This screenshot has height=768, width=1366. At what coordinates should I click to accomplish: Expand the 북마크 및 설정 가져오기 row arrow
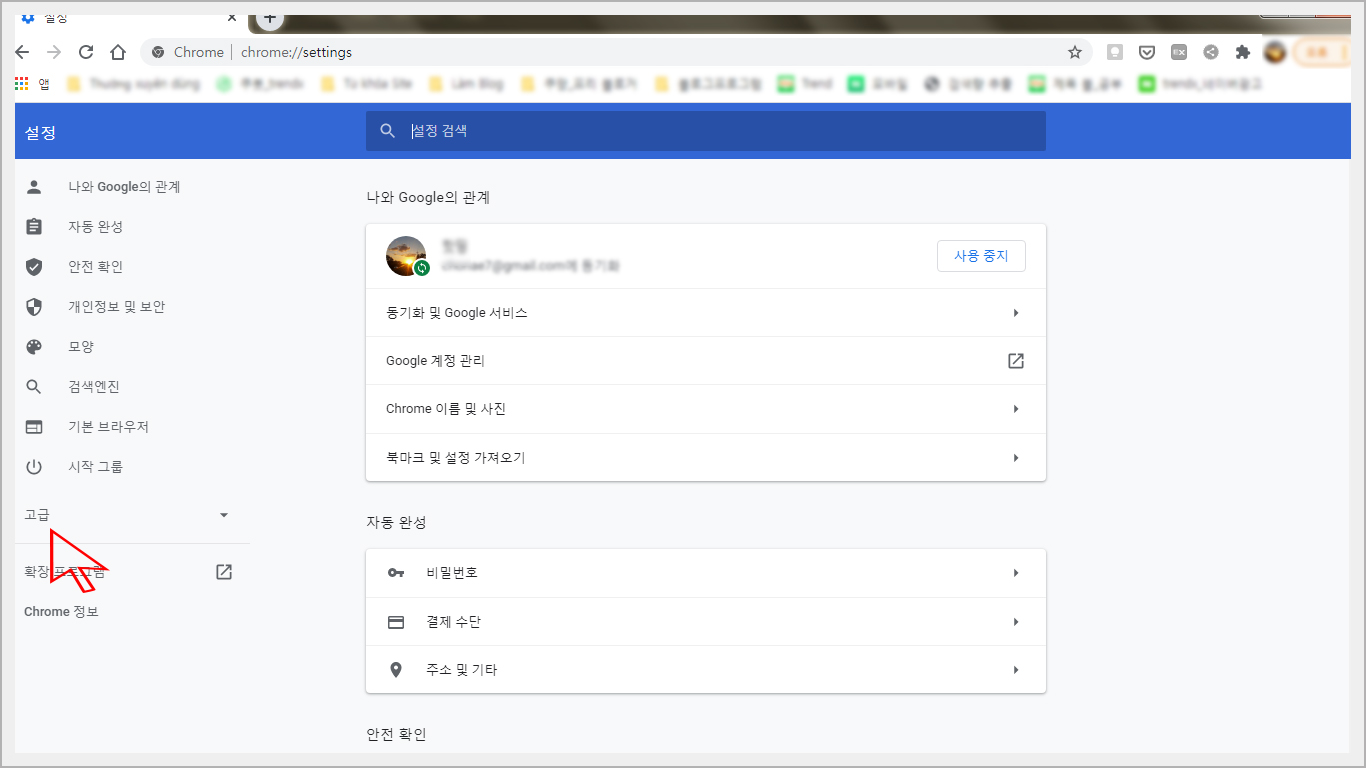click(1016, 458)
